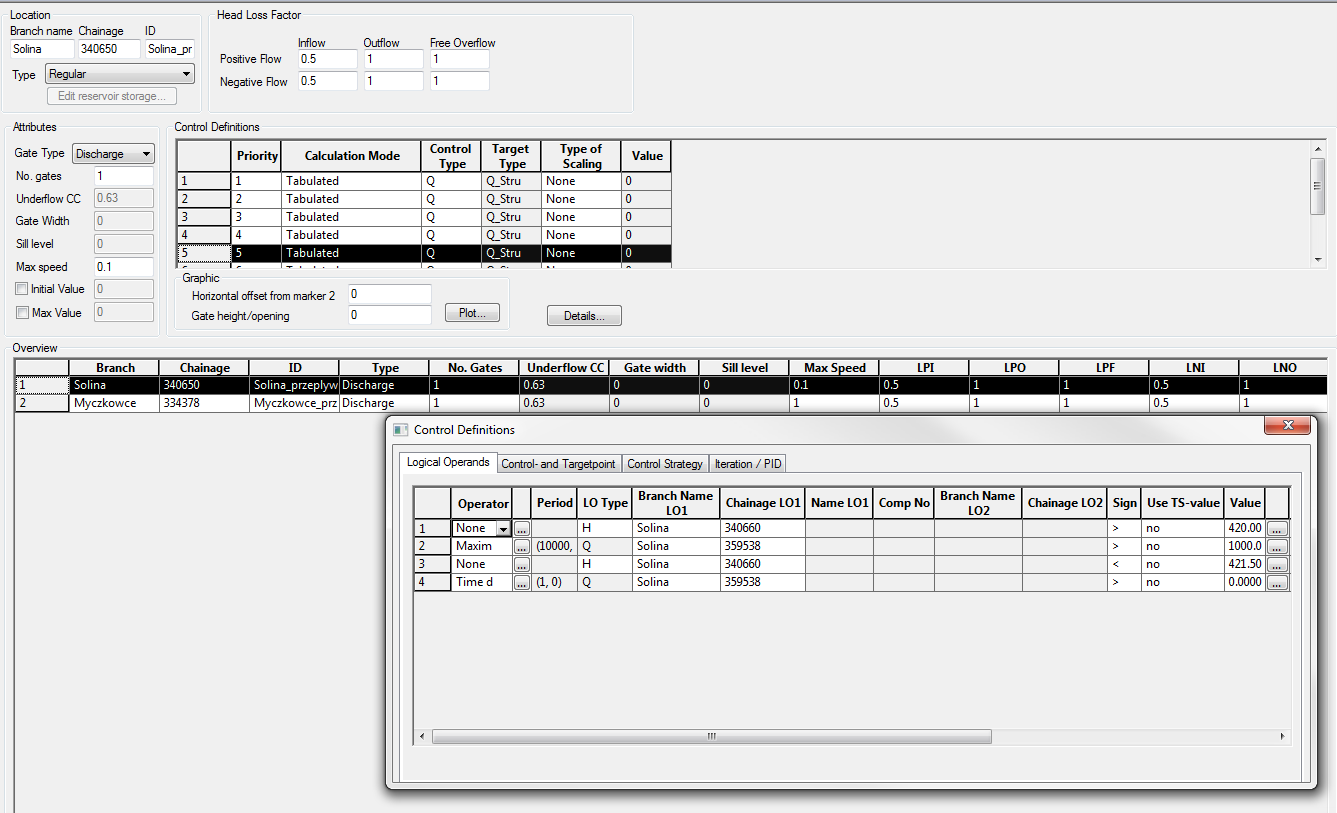1337x813 pixels.
Task: Click Edit reservoir storage button
Action: [x=112, y=96]
